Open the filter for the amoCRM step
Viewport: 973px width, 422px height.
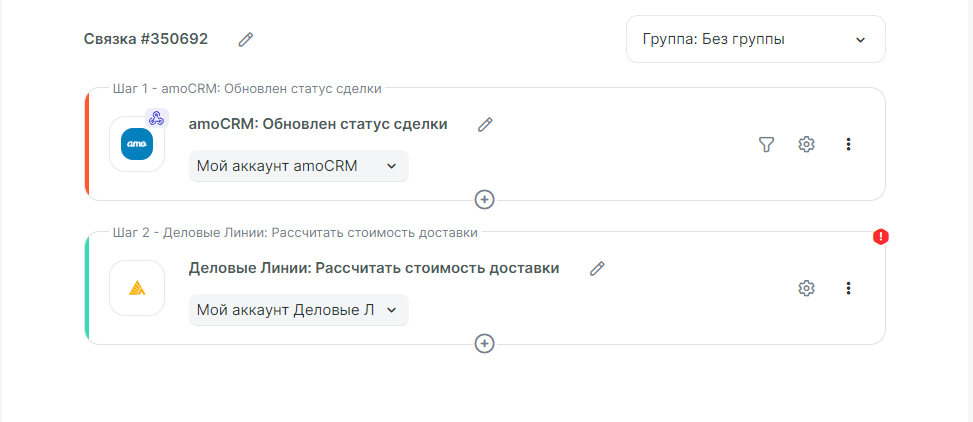(x=766, y=144)
